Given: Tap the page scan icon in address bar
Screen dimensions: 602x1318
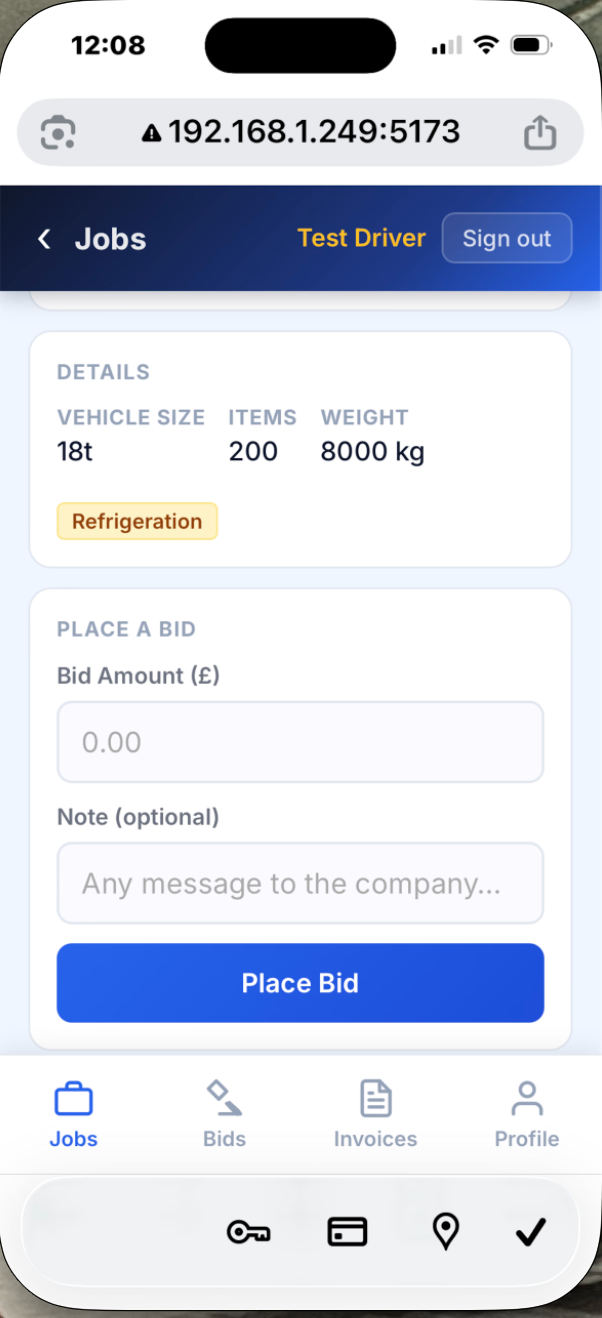Looking at the screenshot, I should point(58,132).
